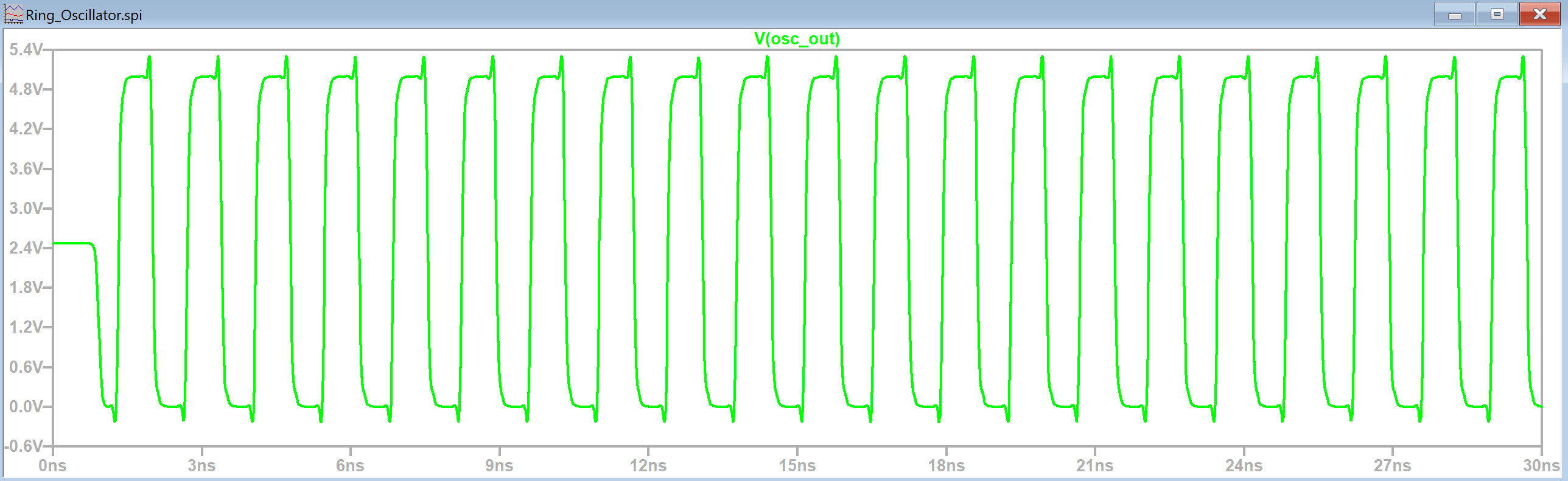
Task: Click the 21ns time axis label
Action: (1094, 466)
